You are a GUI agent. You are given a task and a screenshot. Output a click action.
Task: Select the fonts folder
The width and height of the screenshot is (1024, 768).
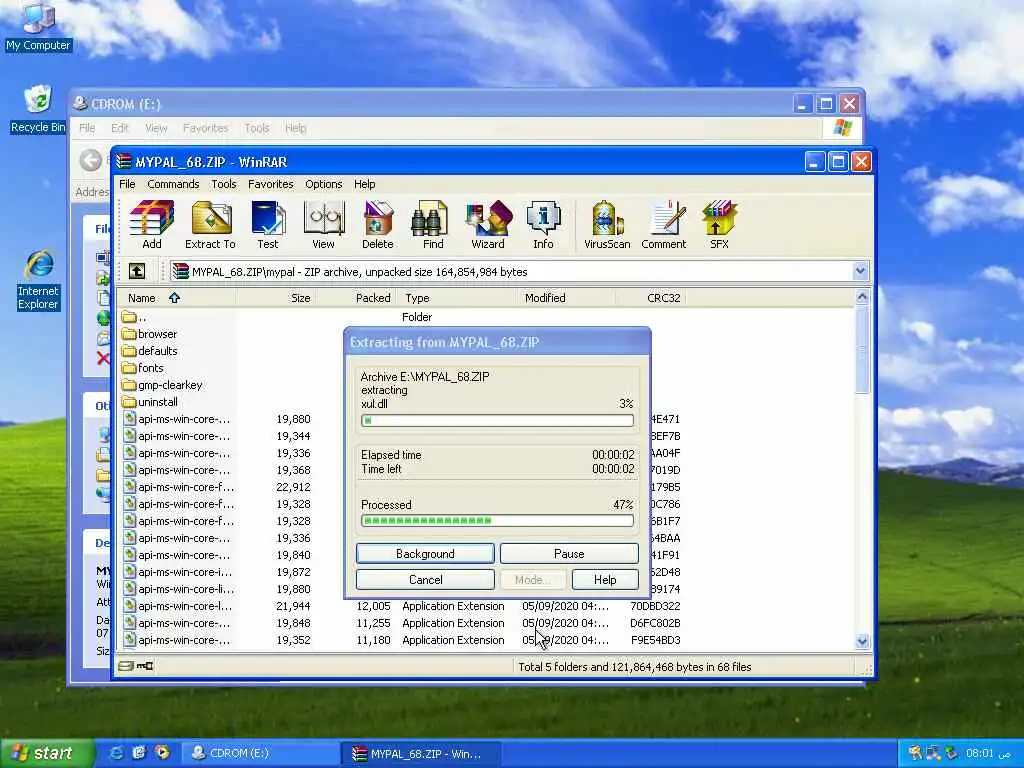click(142, 368)
